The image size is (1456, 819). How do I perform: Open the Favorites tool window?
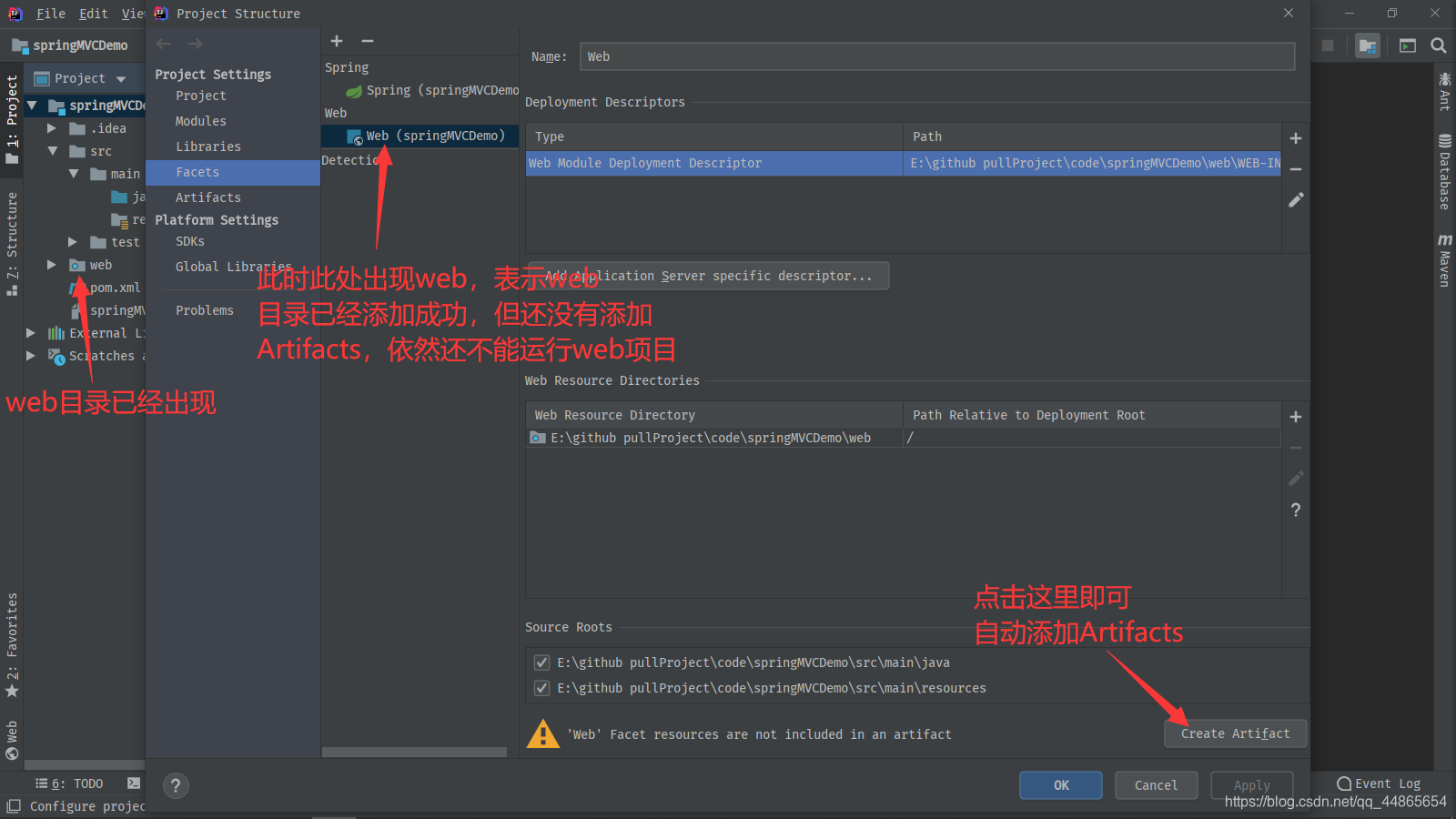[12, 645]
